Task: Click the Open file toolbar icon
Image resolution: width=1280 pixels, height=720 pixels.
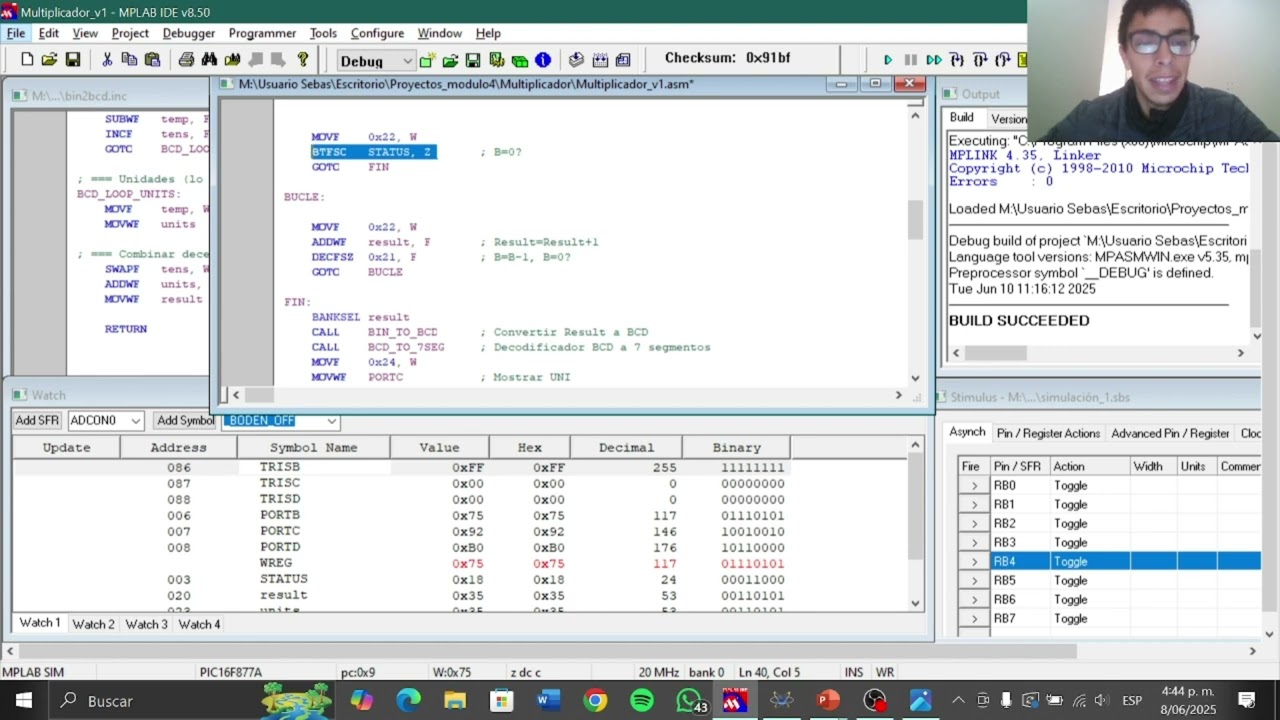Action: coord(49,60)
